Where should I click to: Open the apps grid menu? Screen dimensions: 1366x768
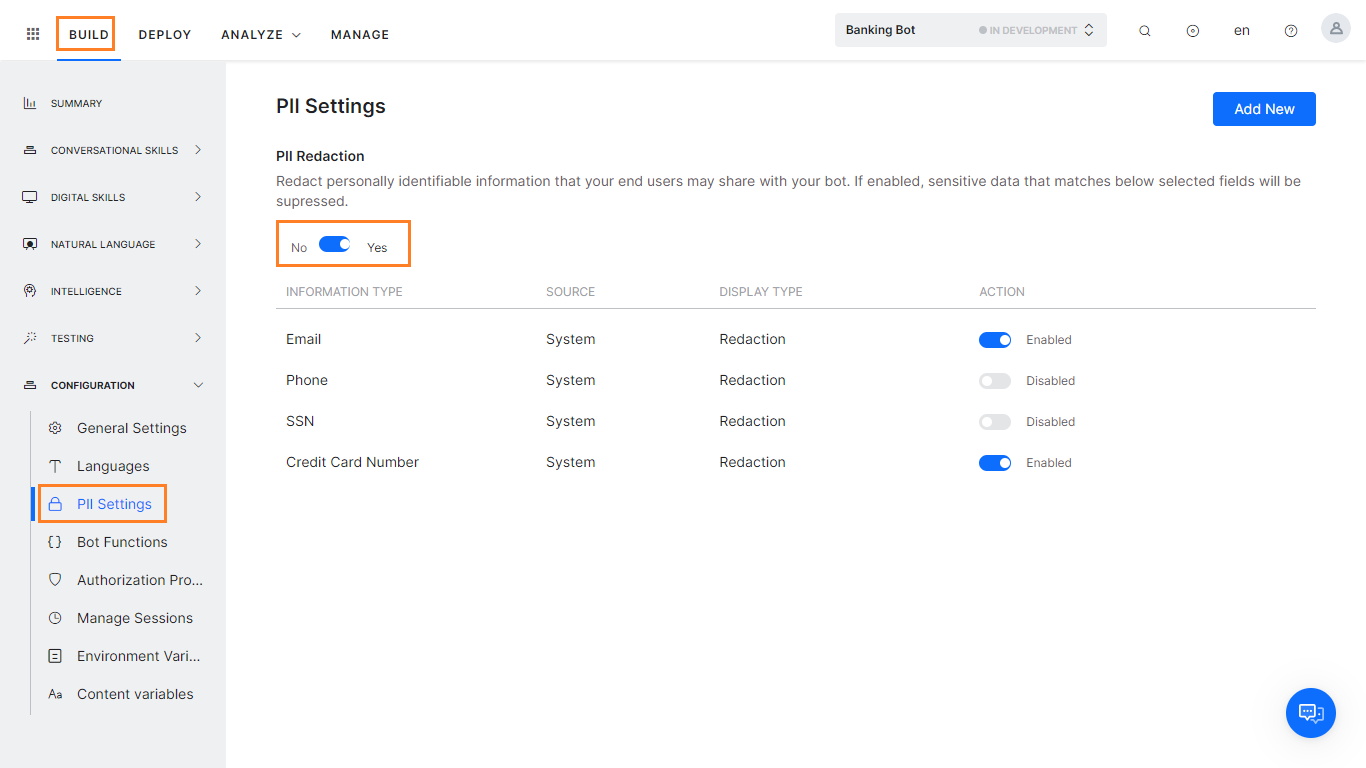32,33
